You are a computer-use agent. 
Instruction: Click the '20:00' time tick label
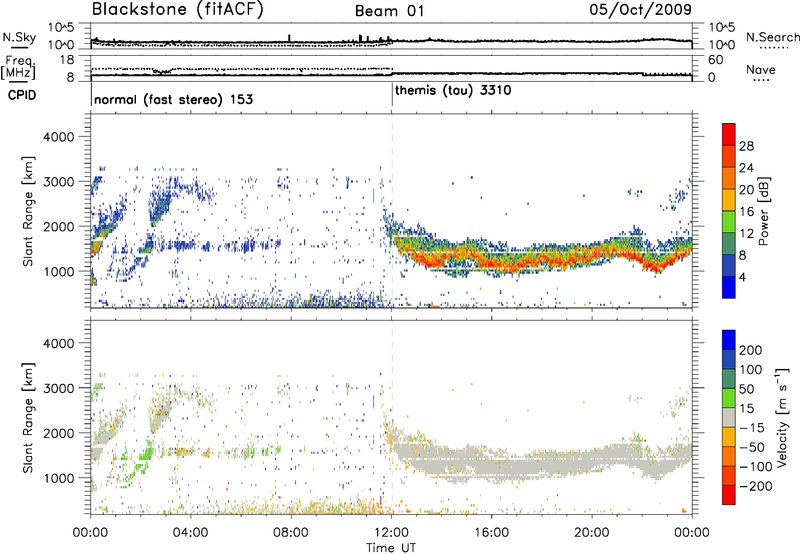point(592,533)
